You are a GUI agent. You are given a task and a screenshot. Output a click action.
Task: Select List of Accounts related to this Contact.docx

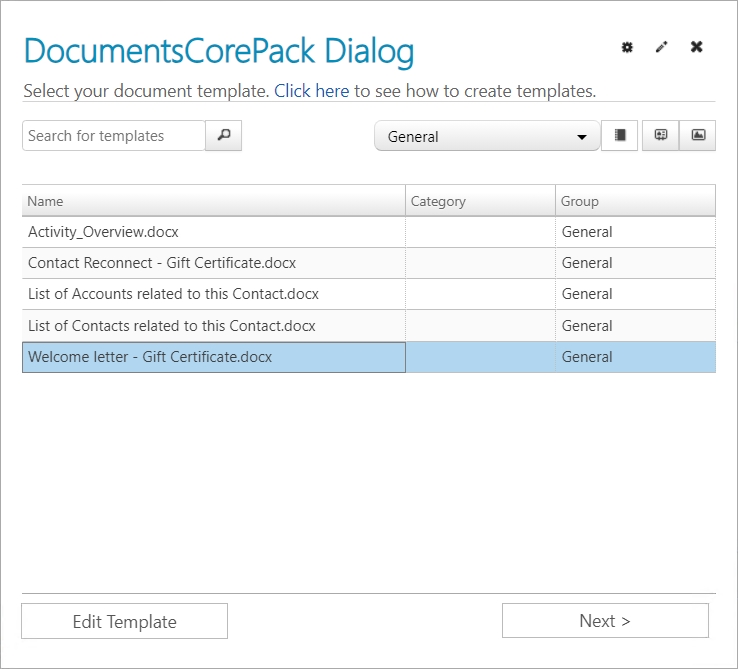pos(369,294)
